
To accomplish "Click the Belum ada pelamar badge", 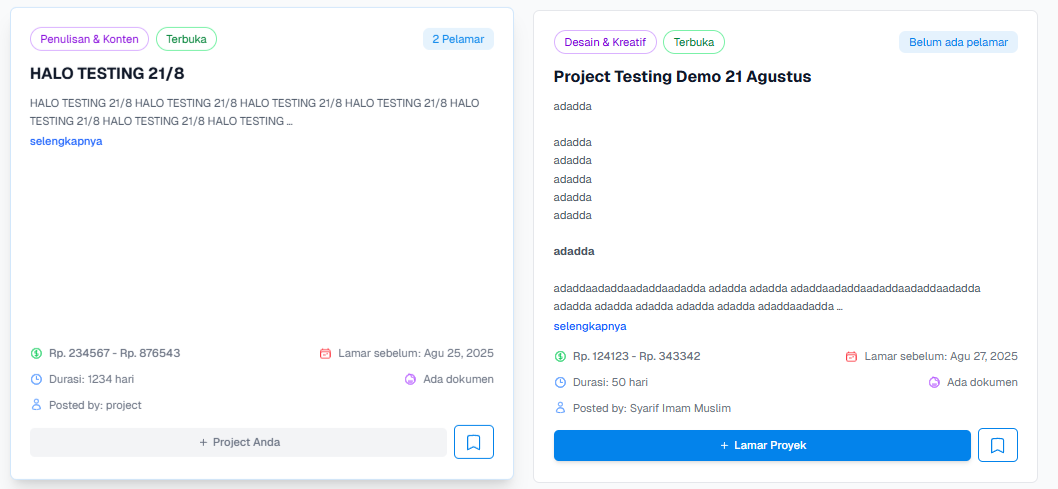I will coord(958,42).
